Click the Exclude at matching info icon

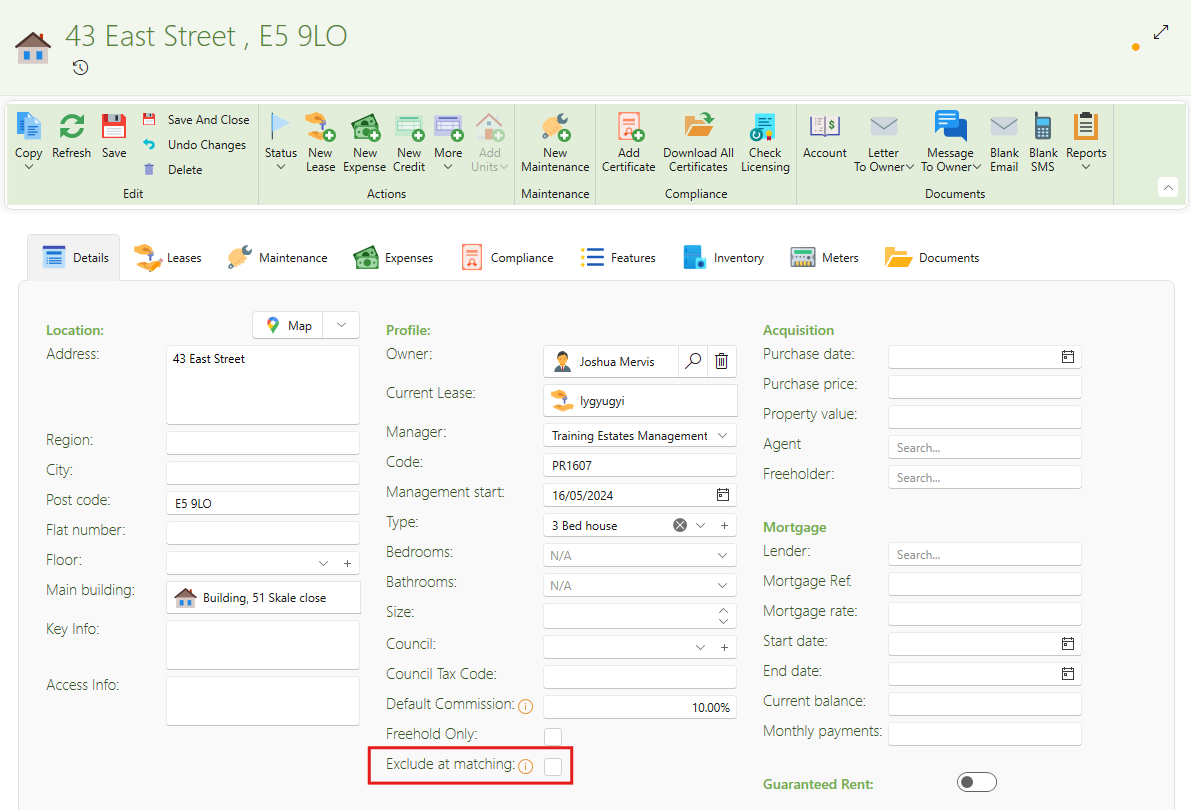coord(526,767)
